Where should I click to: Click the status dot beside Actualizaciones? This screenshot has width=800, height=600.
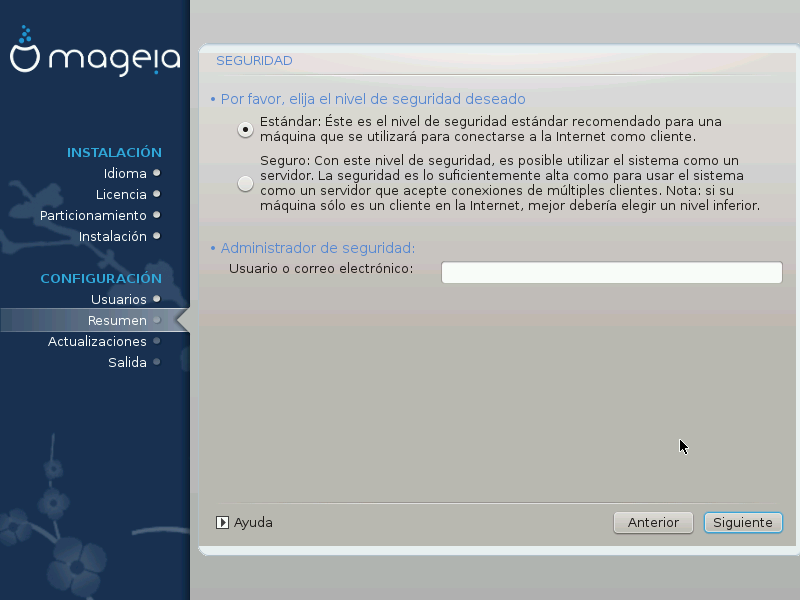157,341
